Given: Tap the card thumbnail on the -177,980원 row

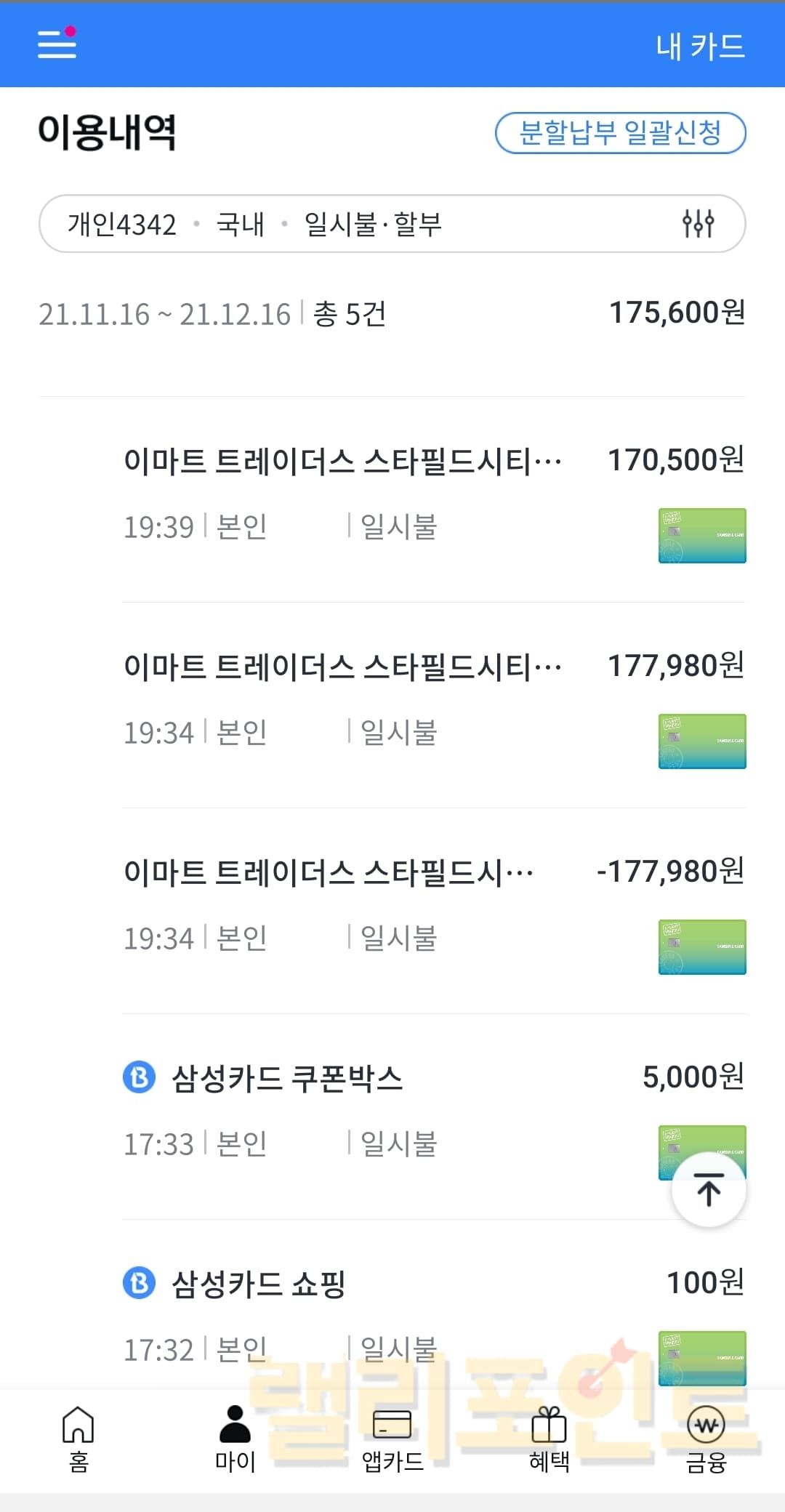Looking at the screenshot, I should [702, 947].
